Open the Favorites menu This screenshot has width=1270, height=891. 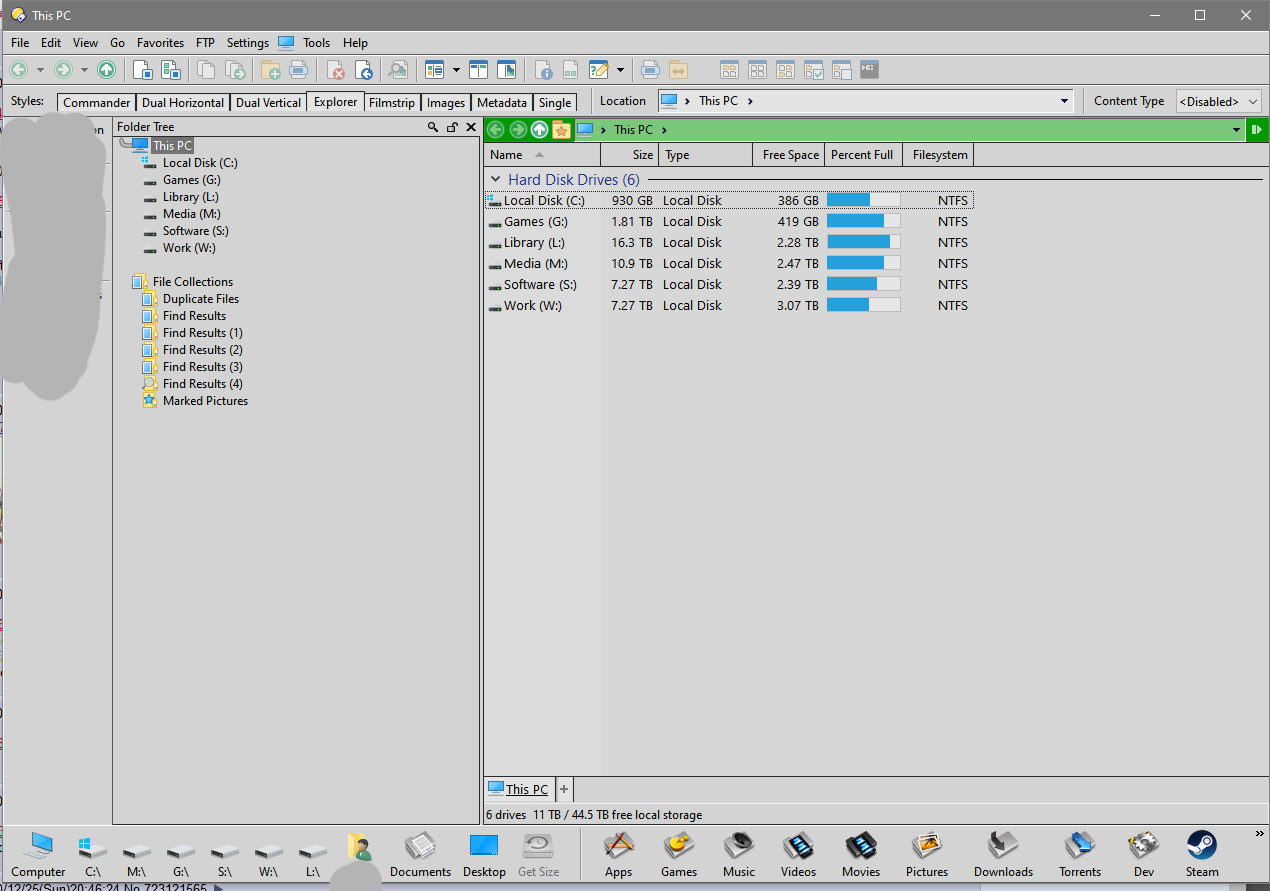click(x=160, y=43)
